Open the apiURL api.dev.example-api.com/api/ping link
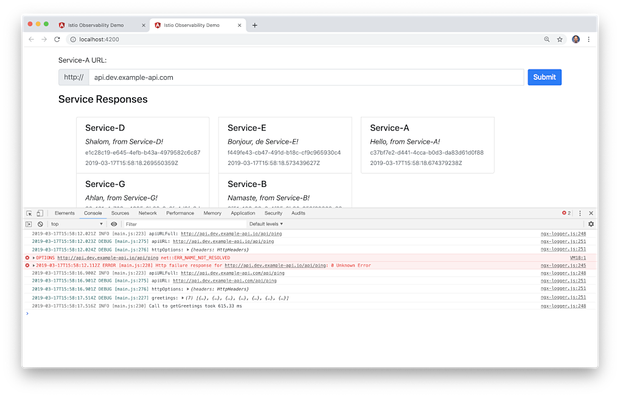 point(225,281)
